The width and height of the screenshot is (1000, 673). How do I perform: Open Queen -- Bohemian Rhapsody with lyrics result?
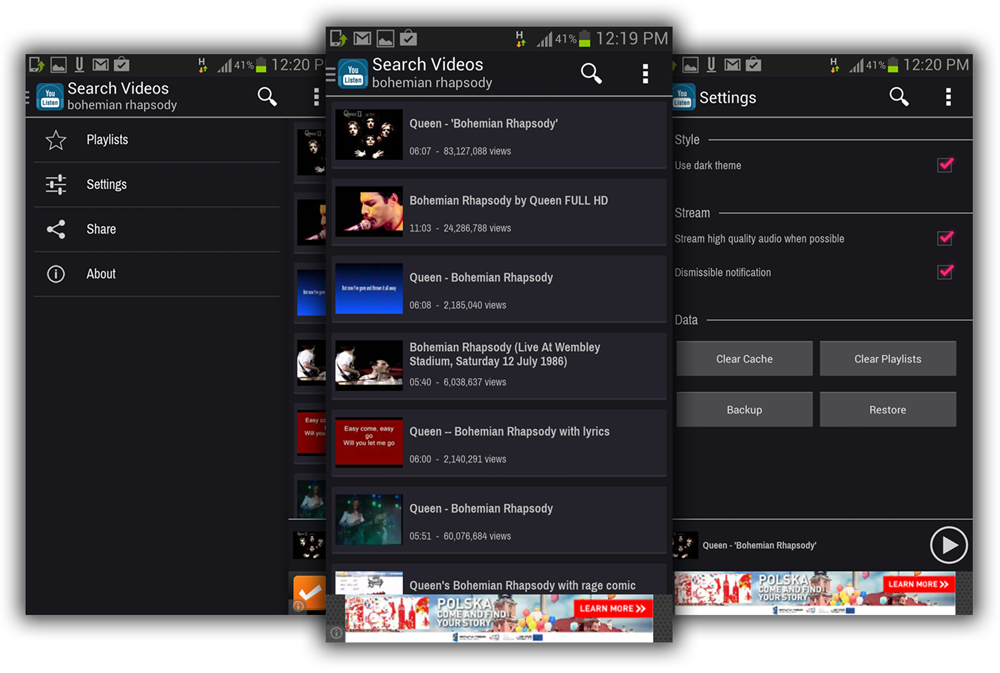click(x=499, y=443)
